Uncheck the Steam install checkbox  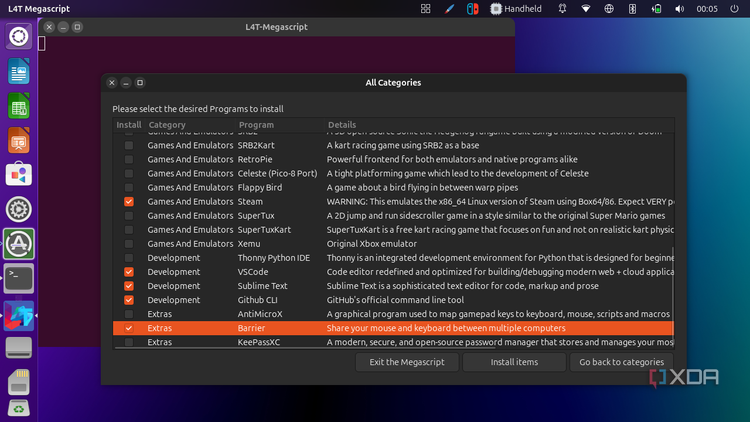tap(129, 201)
